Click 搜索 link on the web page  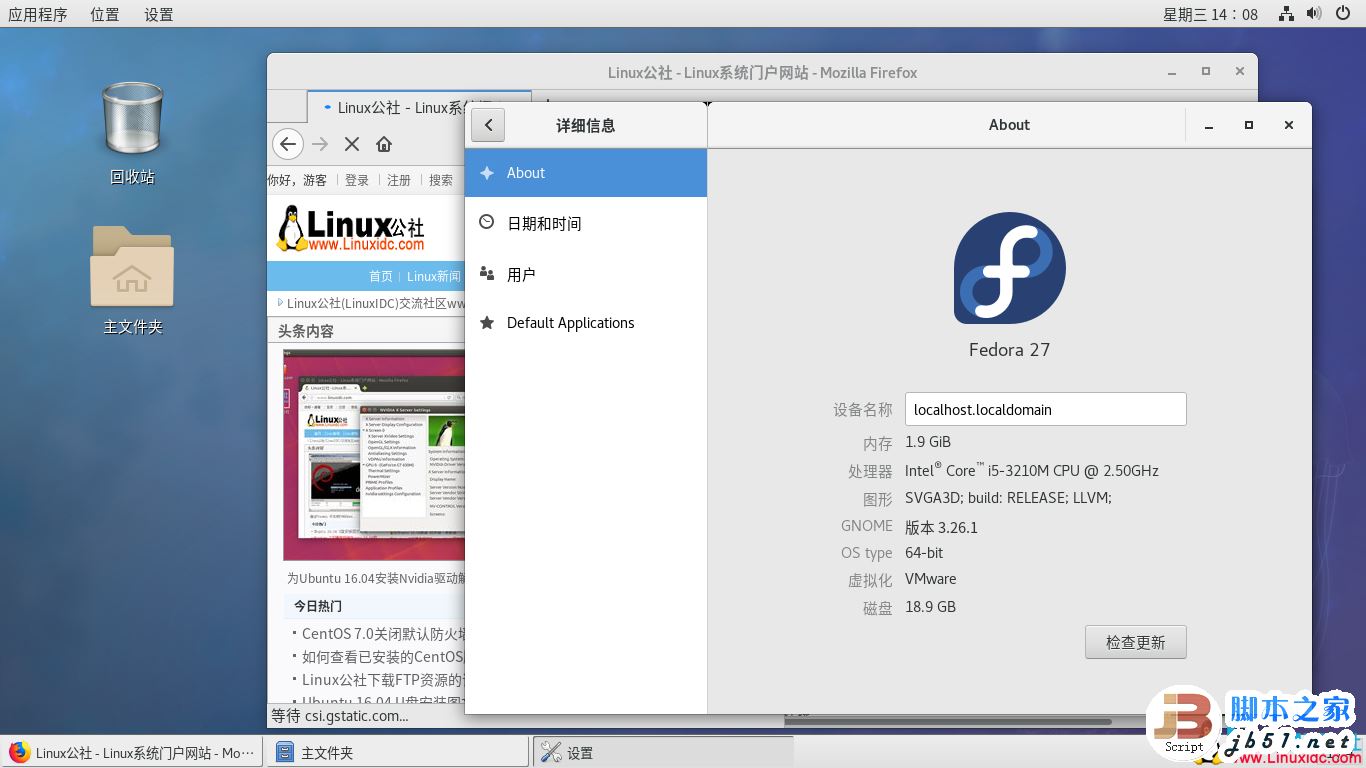441,180
